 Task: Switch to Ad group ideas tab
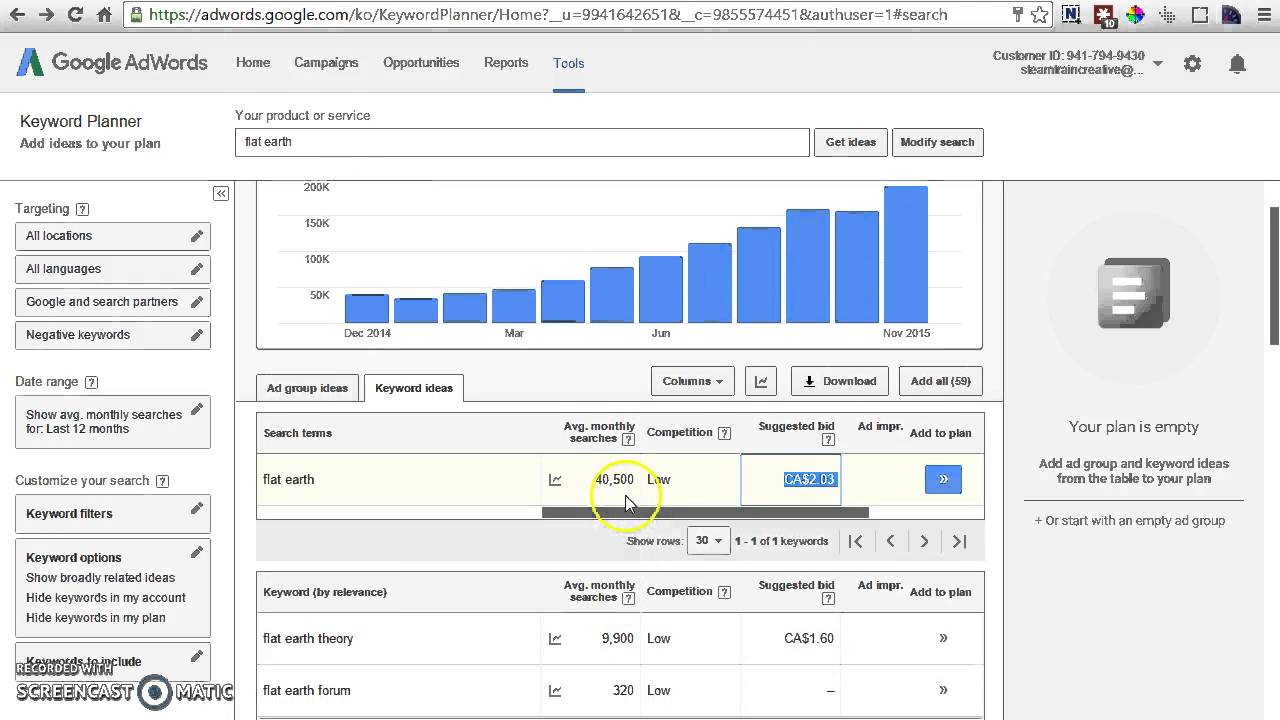tap(307, 388)
